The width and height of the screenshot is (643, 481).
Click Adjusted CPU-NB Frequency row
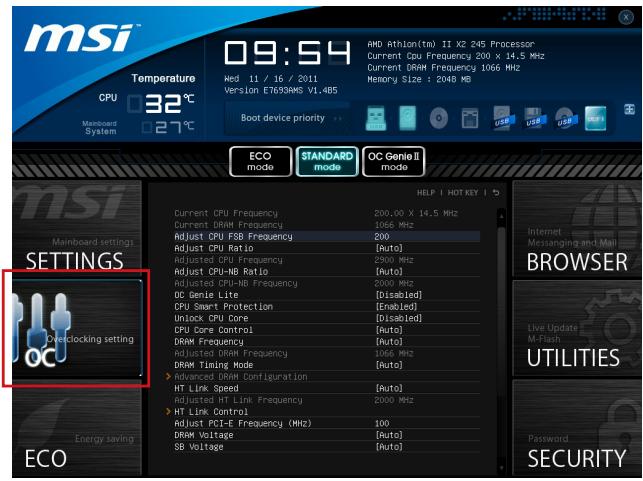tap(327, 283)
